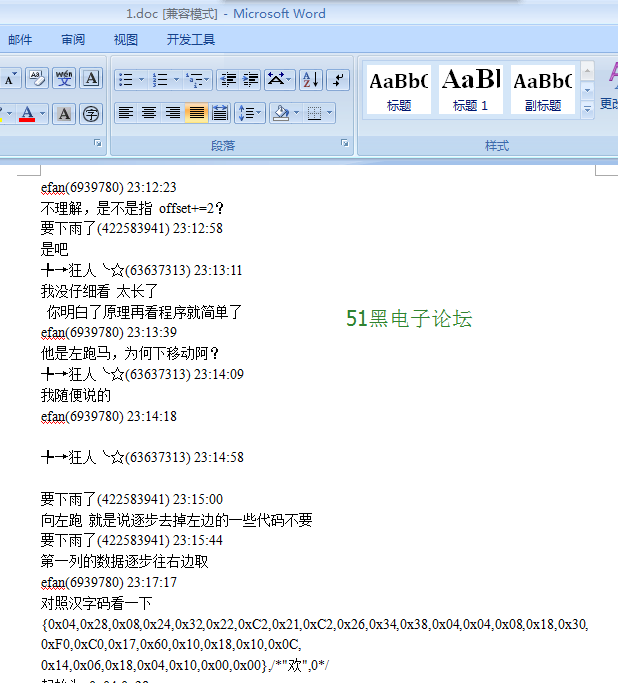Open numbering style dropdown

pos(176,80)
